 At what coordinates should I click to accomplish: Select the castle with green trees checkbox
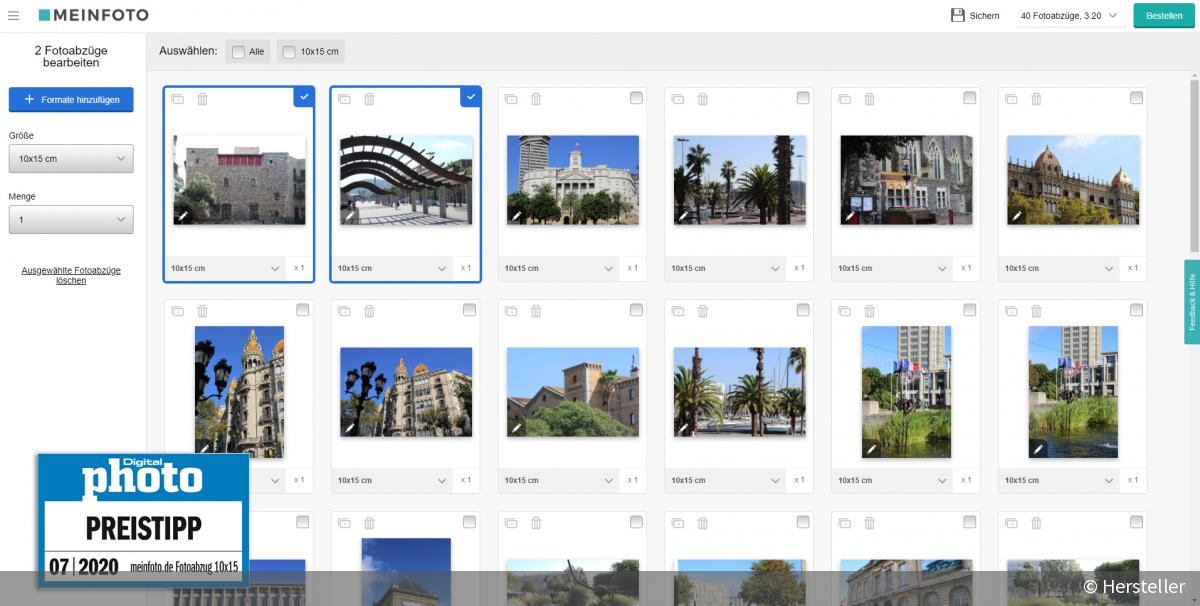point(636,310)
